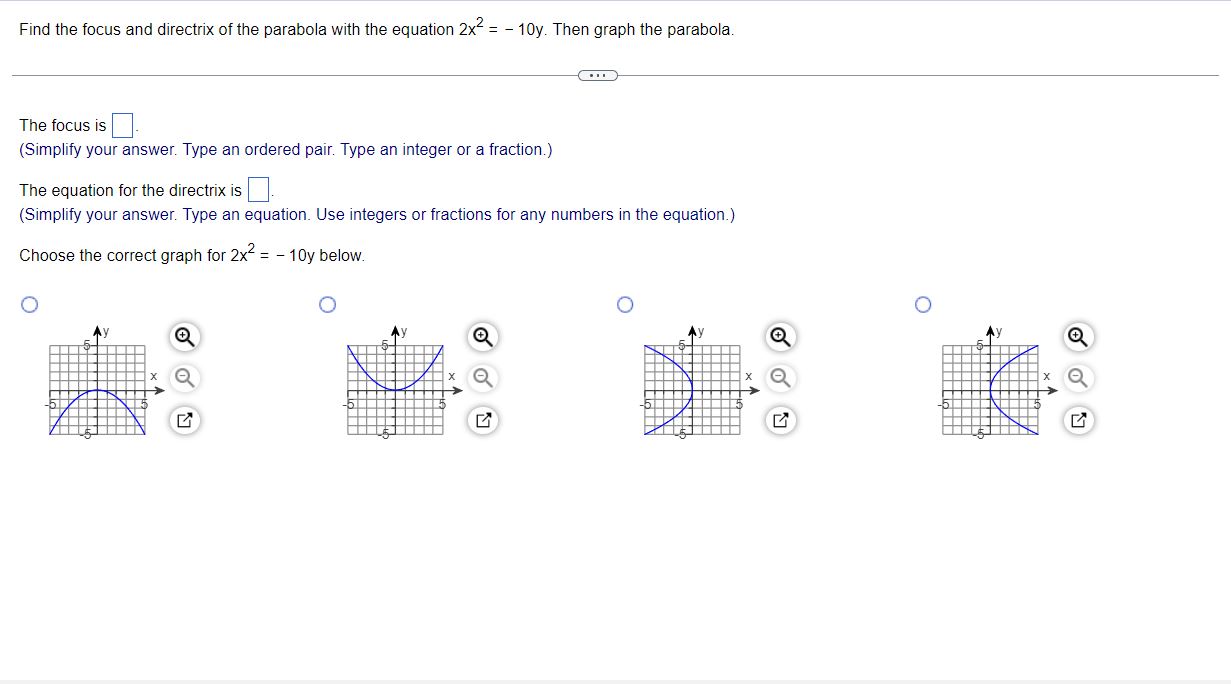Zoom out on the third graph option
This screenshot has height=684, width=1231.
pos(779,378)
